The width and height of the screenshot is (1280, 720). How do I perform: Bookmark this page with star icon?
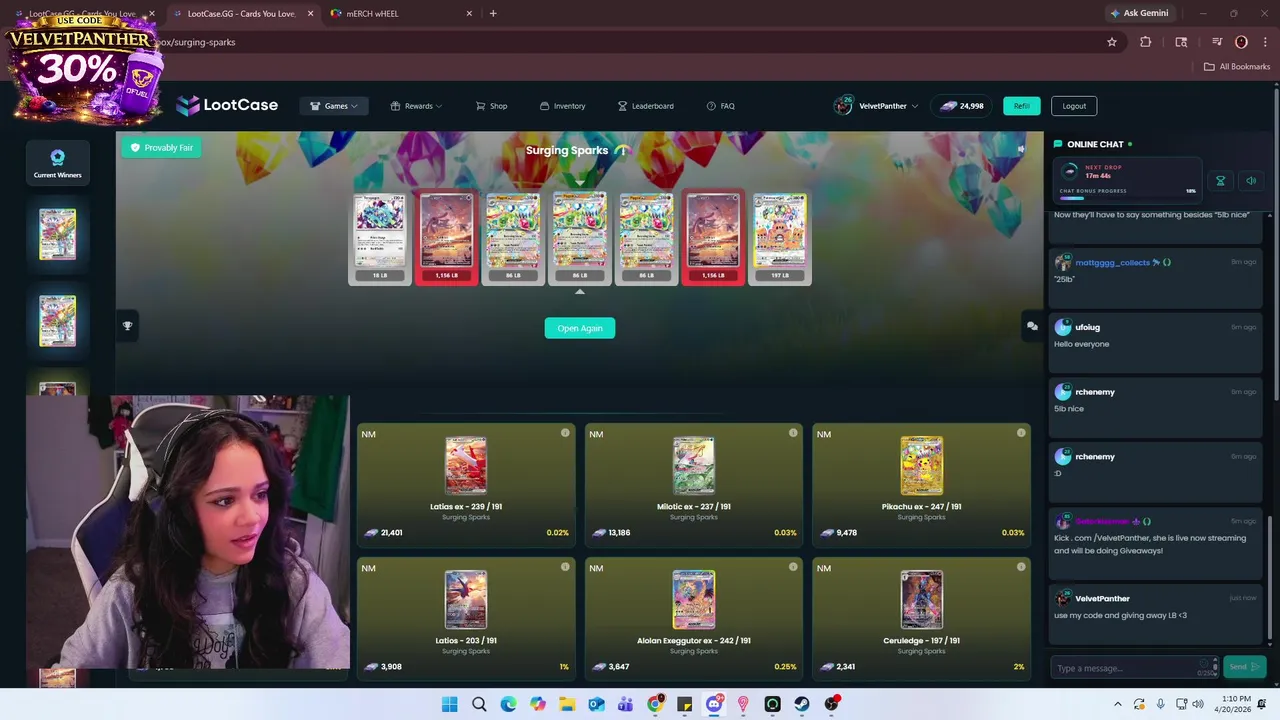[x=1111, y=42]
